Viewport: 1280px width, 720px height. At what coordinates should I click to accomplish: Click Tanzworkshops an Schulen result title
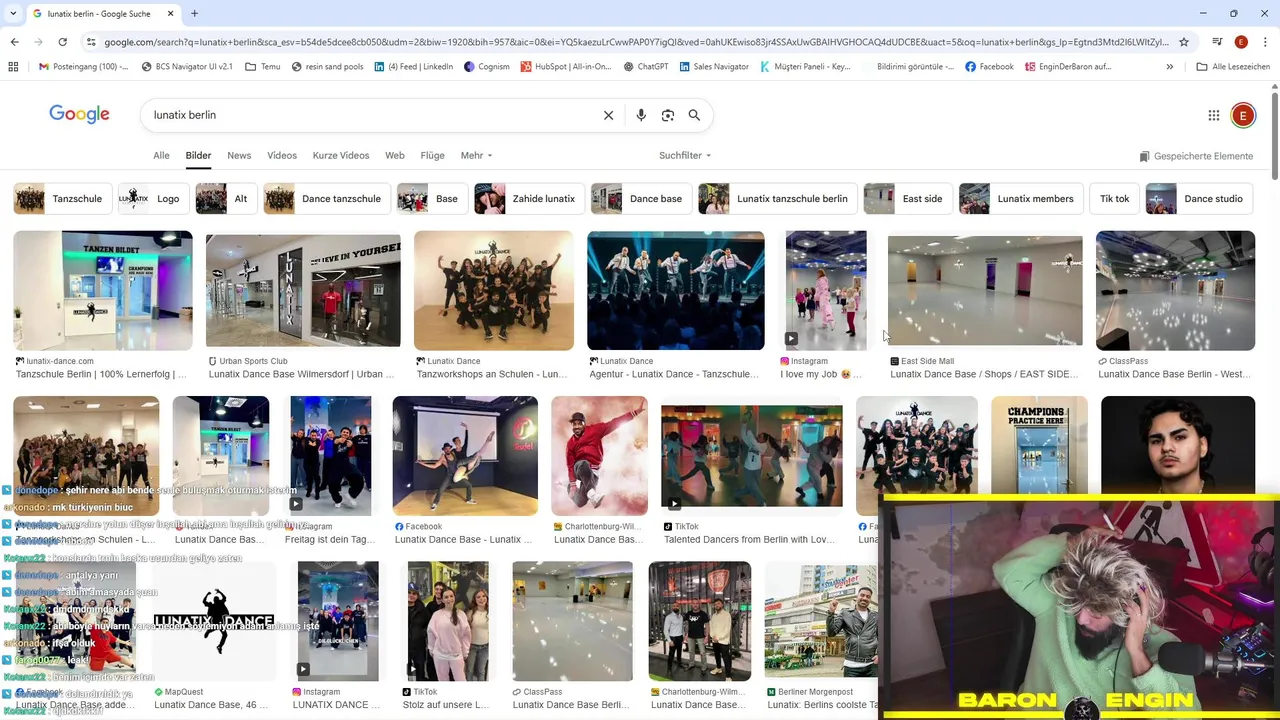pyautogui.click(x=491, y=374)
